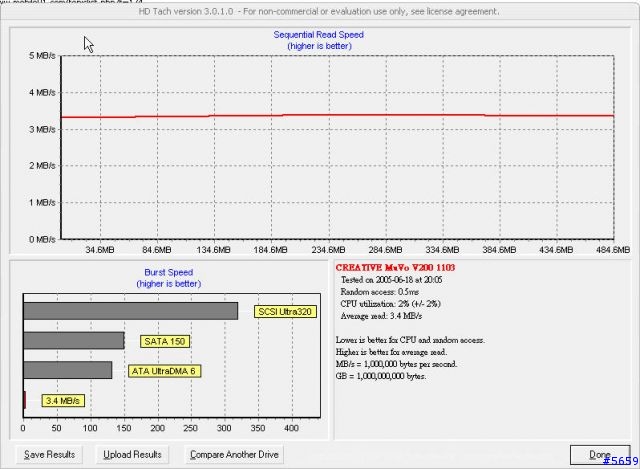Click the SATA 150 gray bar
The width and height of the screenshot is (640, 469).
[74, 340]
